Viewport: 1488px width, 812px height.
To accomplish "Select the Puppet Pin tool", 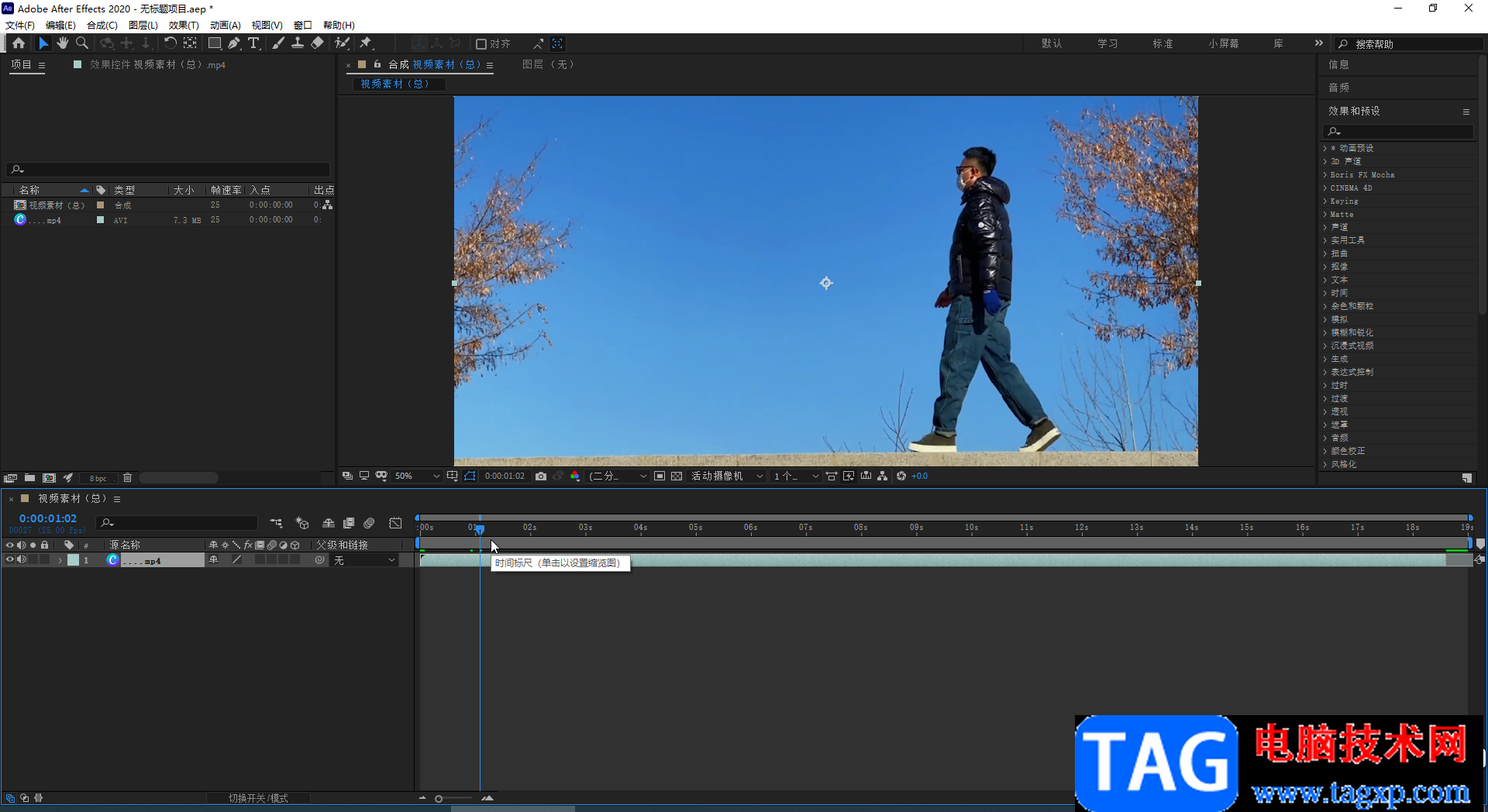I will point(366,43).
